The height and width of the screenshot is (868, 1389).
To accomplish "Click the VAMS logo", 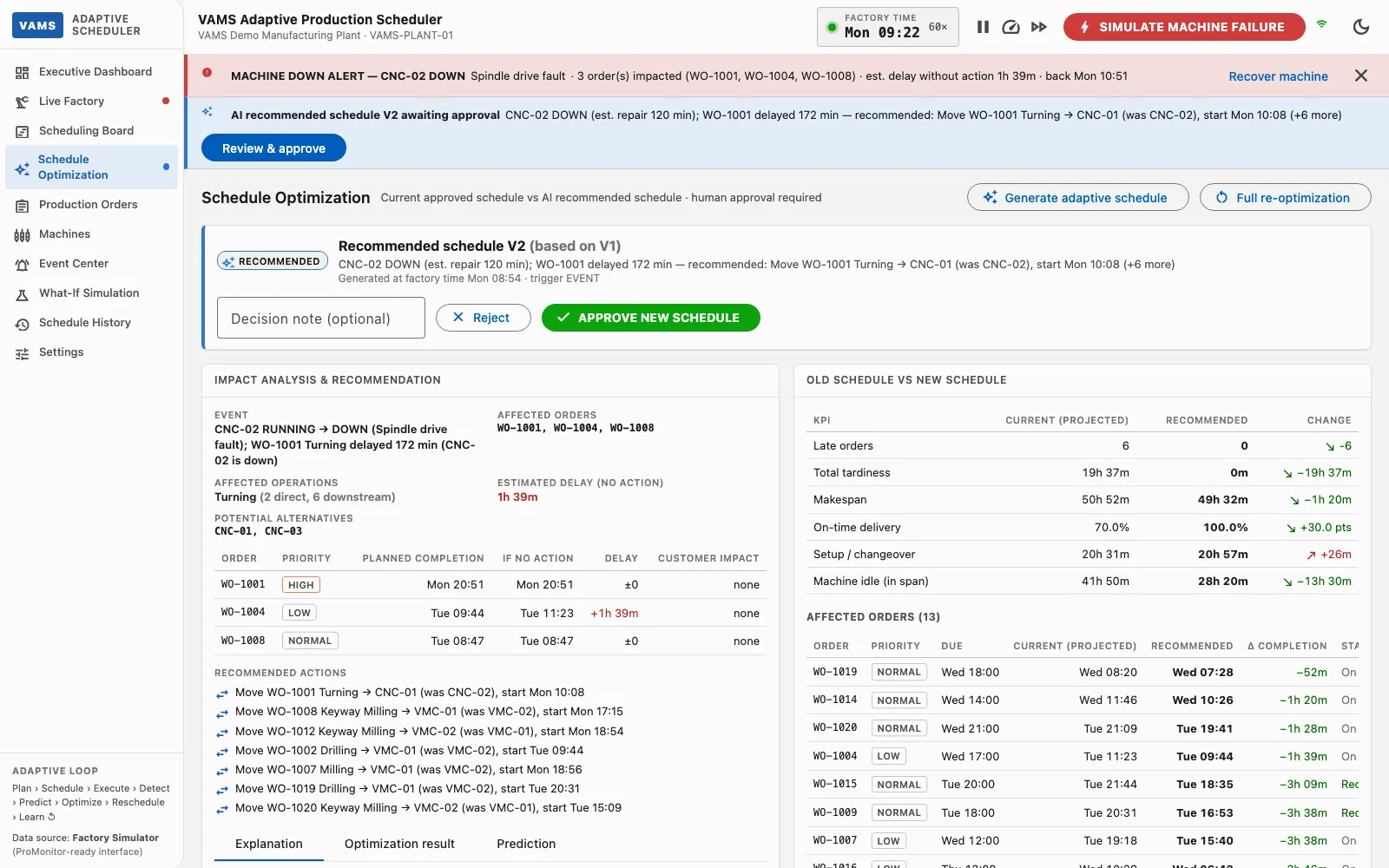I will (37, 25).
